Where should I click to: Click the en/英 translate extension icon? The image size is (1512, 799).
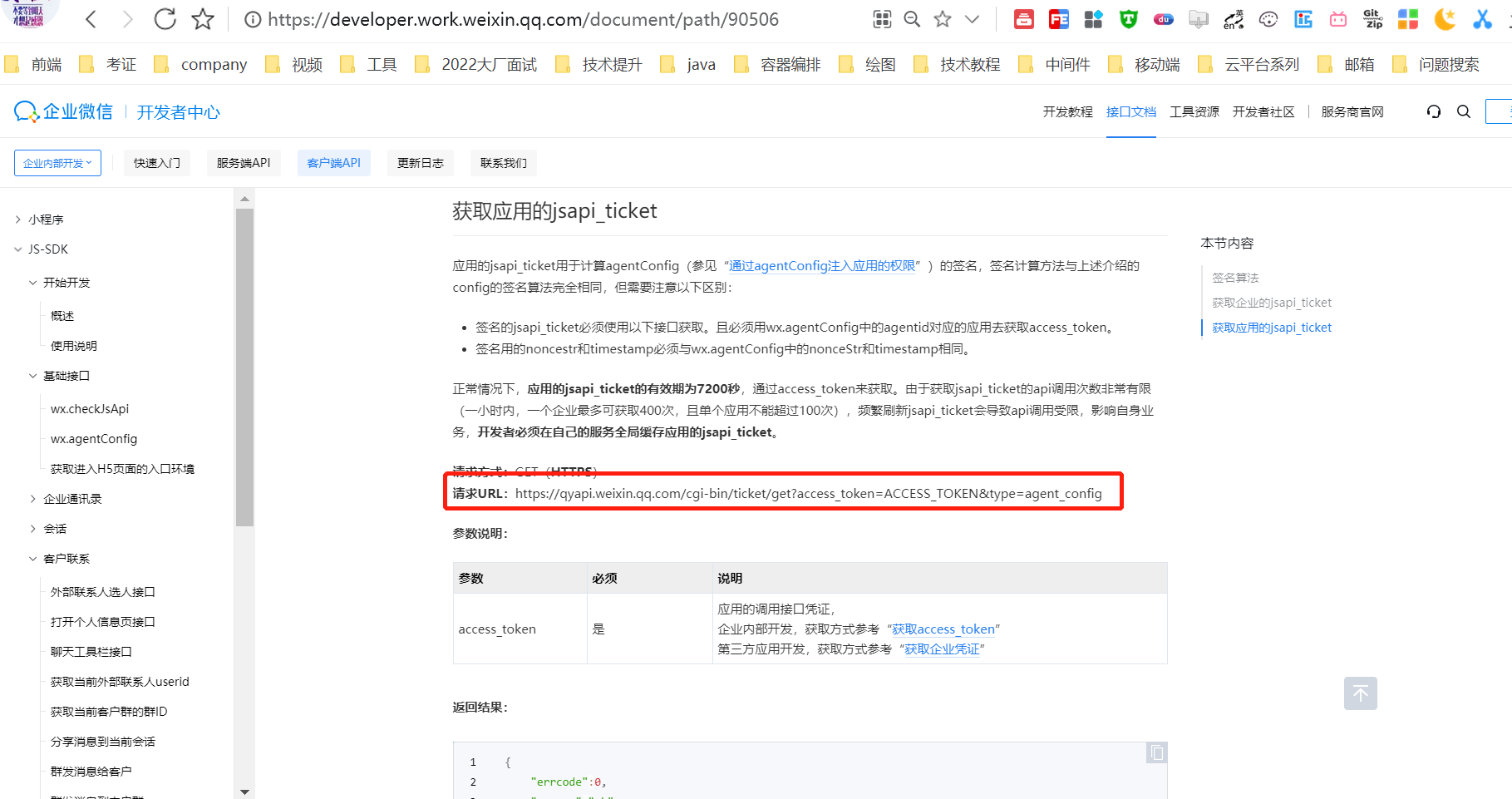tap(1233, 18)
